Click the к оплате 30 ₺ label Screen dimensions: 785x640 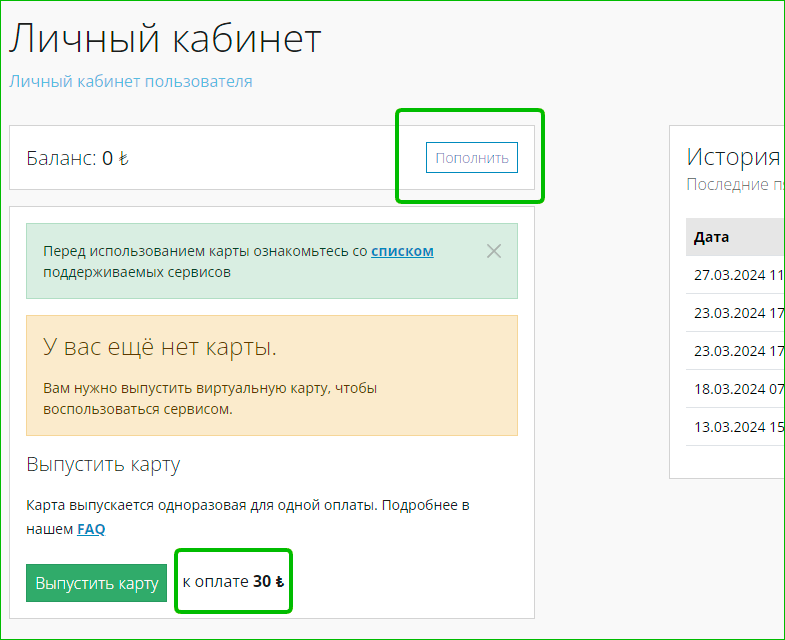click(233, 582)
